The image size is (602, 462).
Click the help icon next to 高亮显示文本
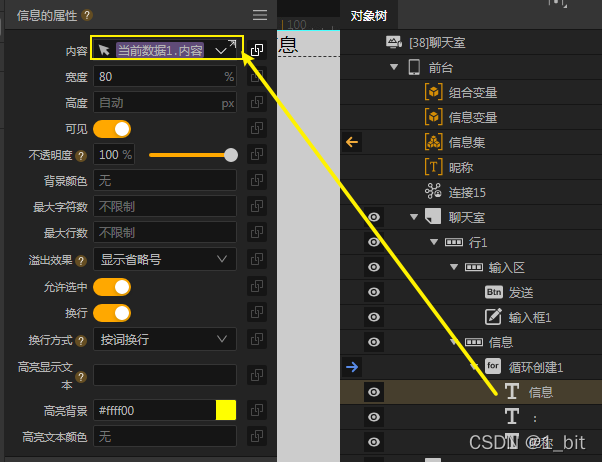coord(81,377)
